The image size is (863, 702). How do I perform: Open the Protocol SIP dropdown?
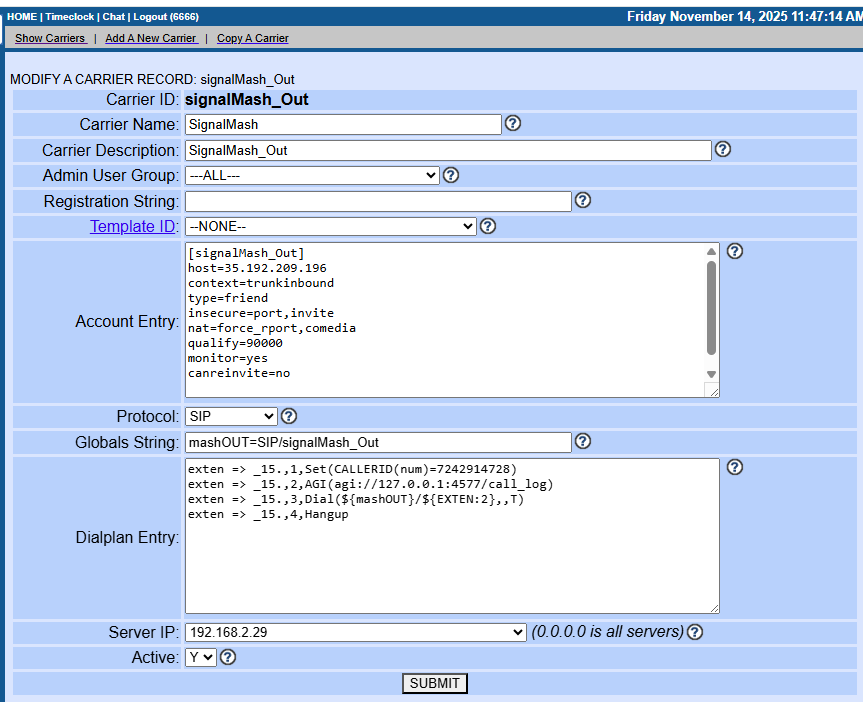coord(231,416)
